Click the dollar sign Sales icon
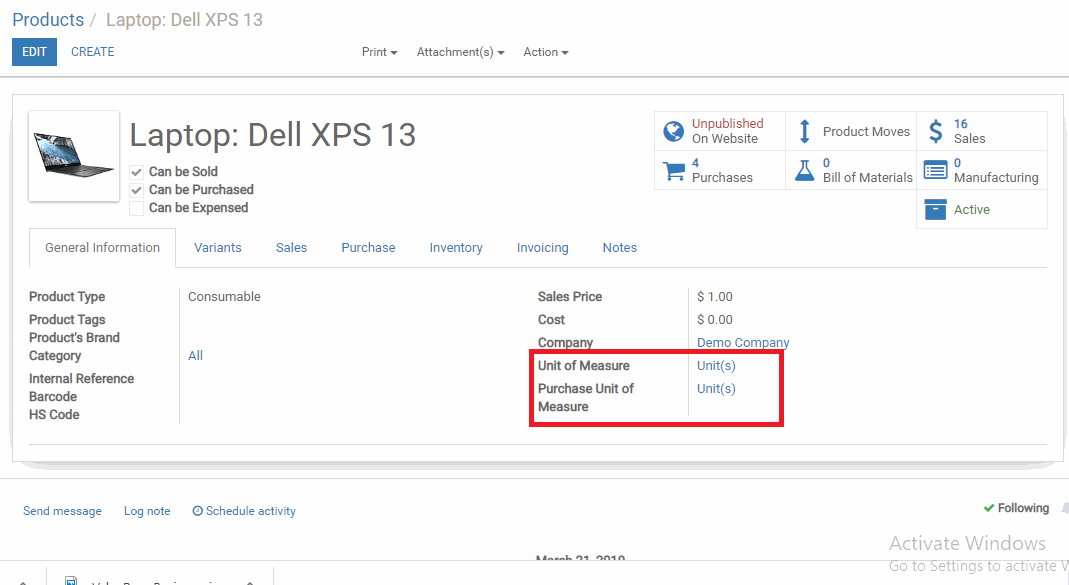The width and height of the screenshot is (1069, 585). pos(936,131)
